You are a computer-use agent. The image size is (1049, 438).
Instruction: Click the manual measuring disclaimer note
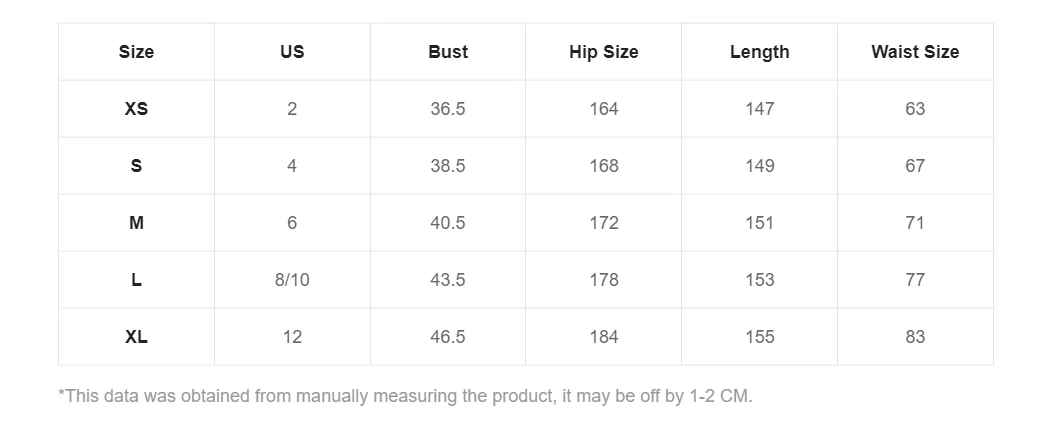pyautogui.click(x=405, y=396)
